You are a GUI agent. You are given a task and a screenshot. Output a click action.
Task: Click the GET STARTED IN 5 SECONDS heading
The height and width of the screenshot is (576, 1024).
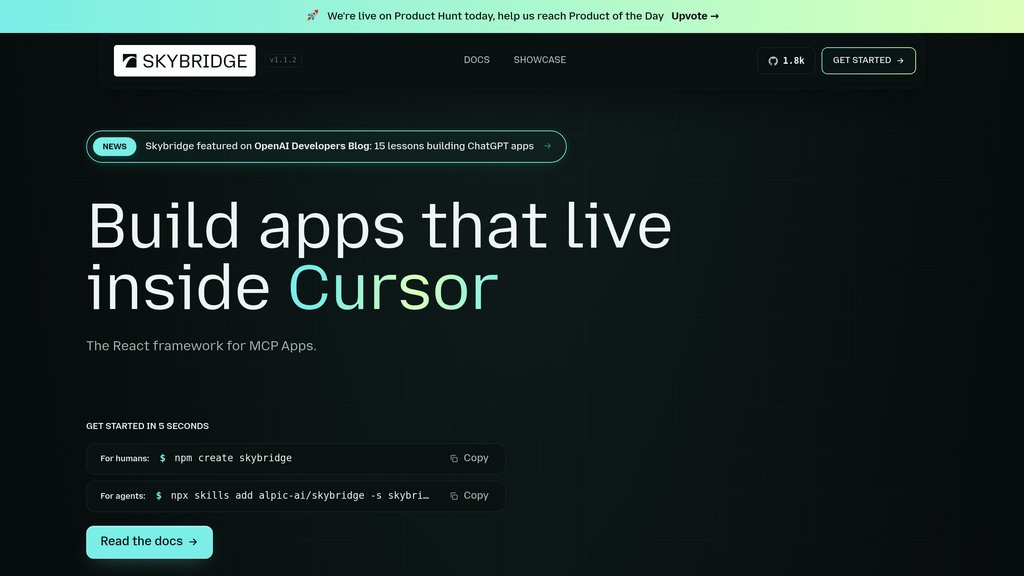point(148,426)
